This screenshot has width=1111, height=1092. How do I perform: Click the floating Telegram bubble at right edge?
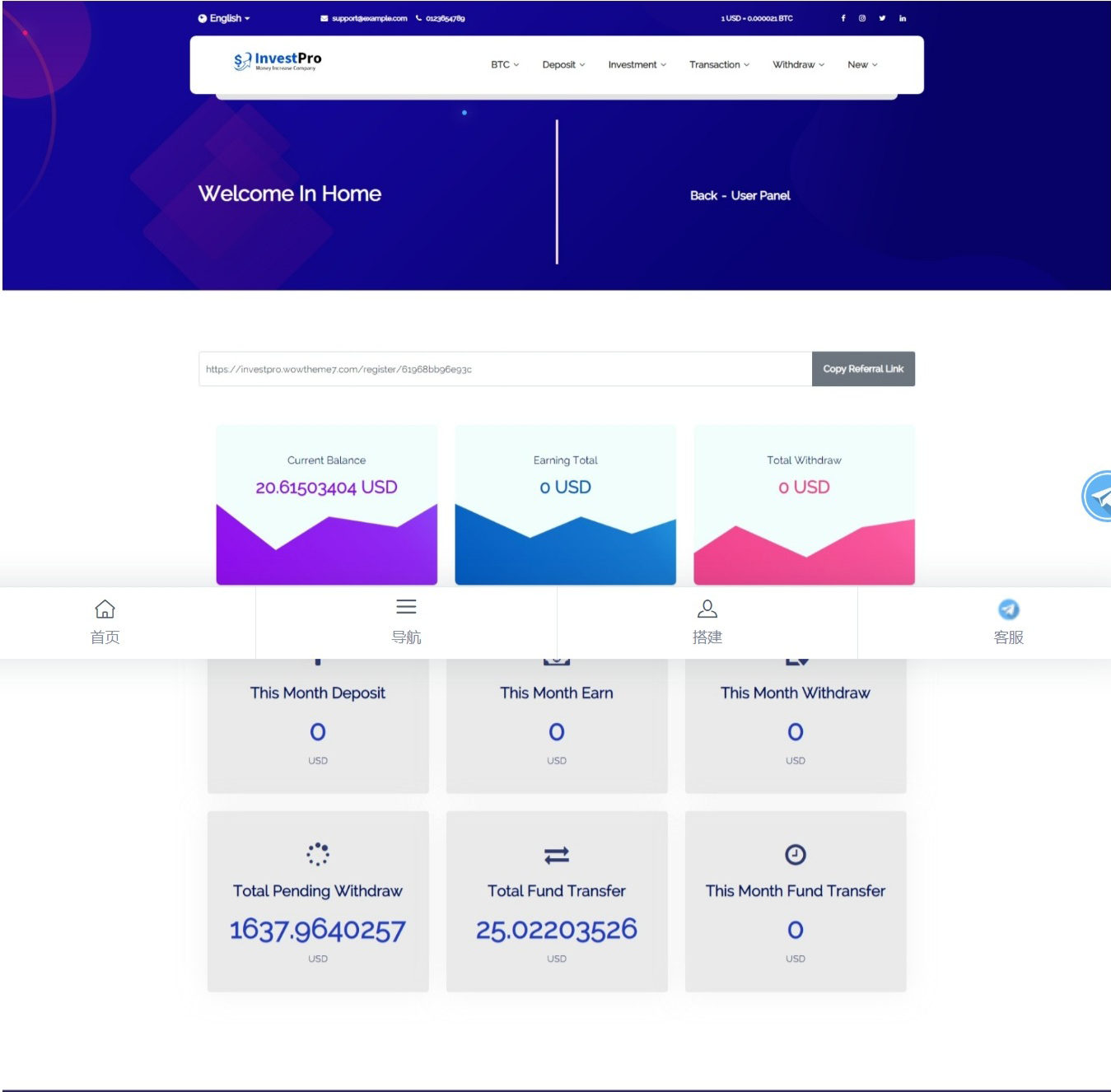coord(1099,497)
